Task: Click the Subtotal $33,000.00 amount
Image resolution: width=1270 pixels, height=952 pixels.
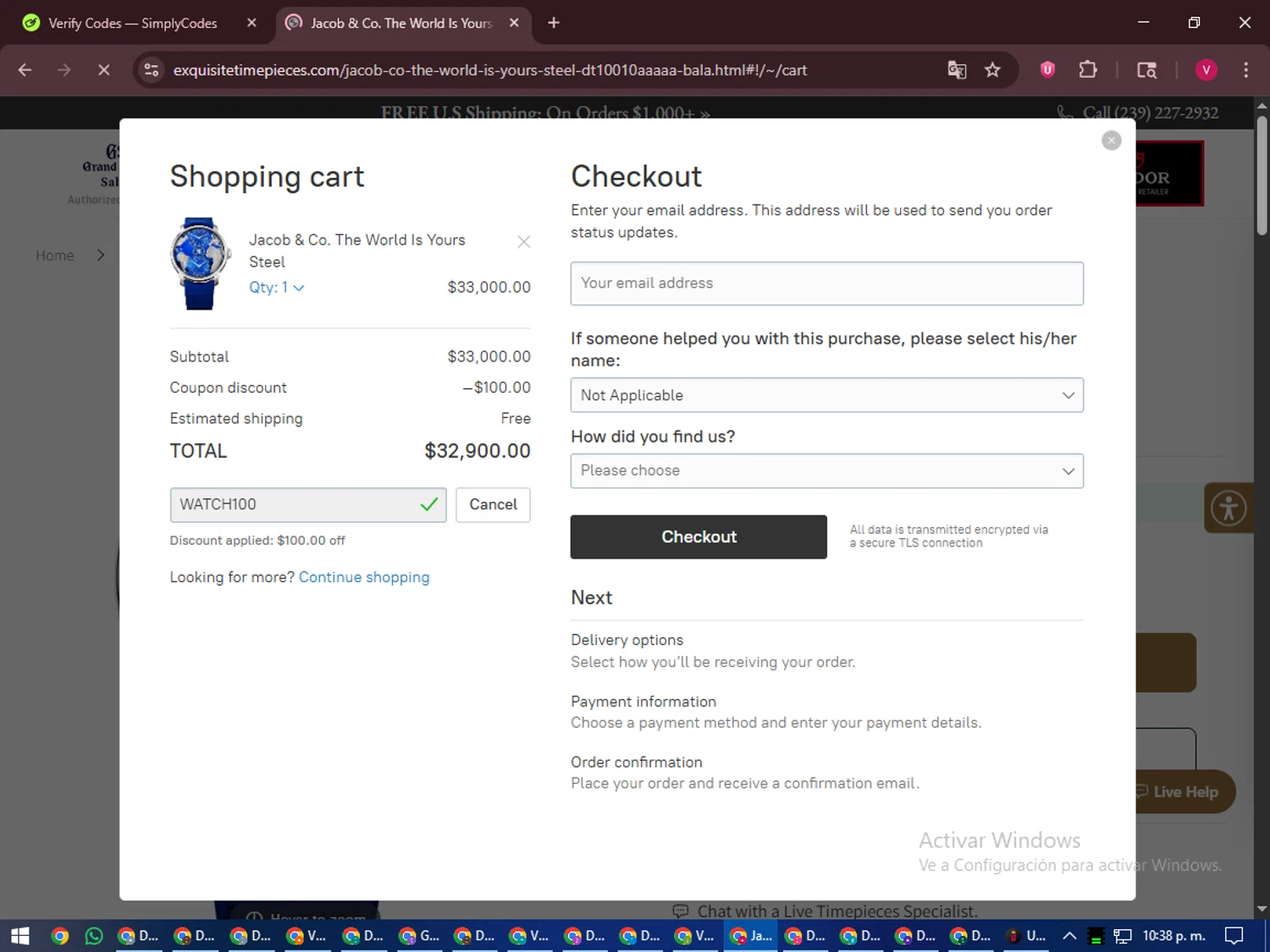Action: tap(489, 357)
